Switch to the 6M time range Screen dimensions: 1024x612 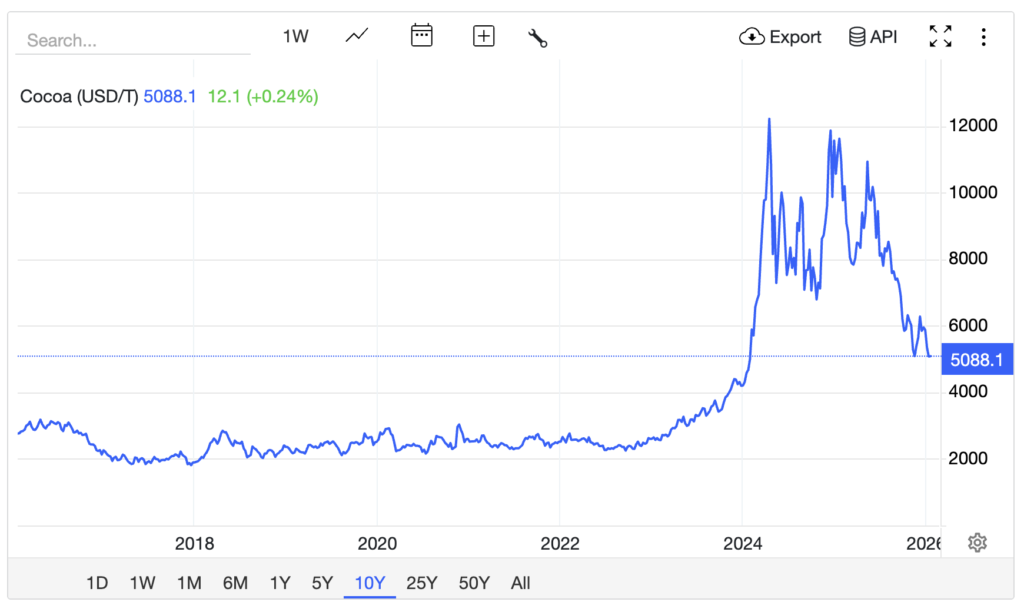point(235,583)
